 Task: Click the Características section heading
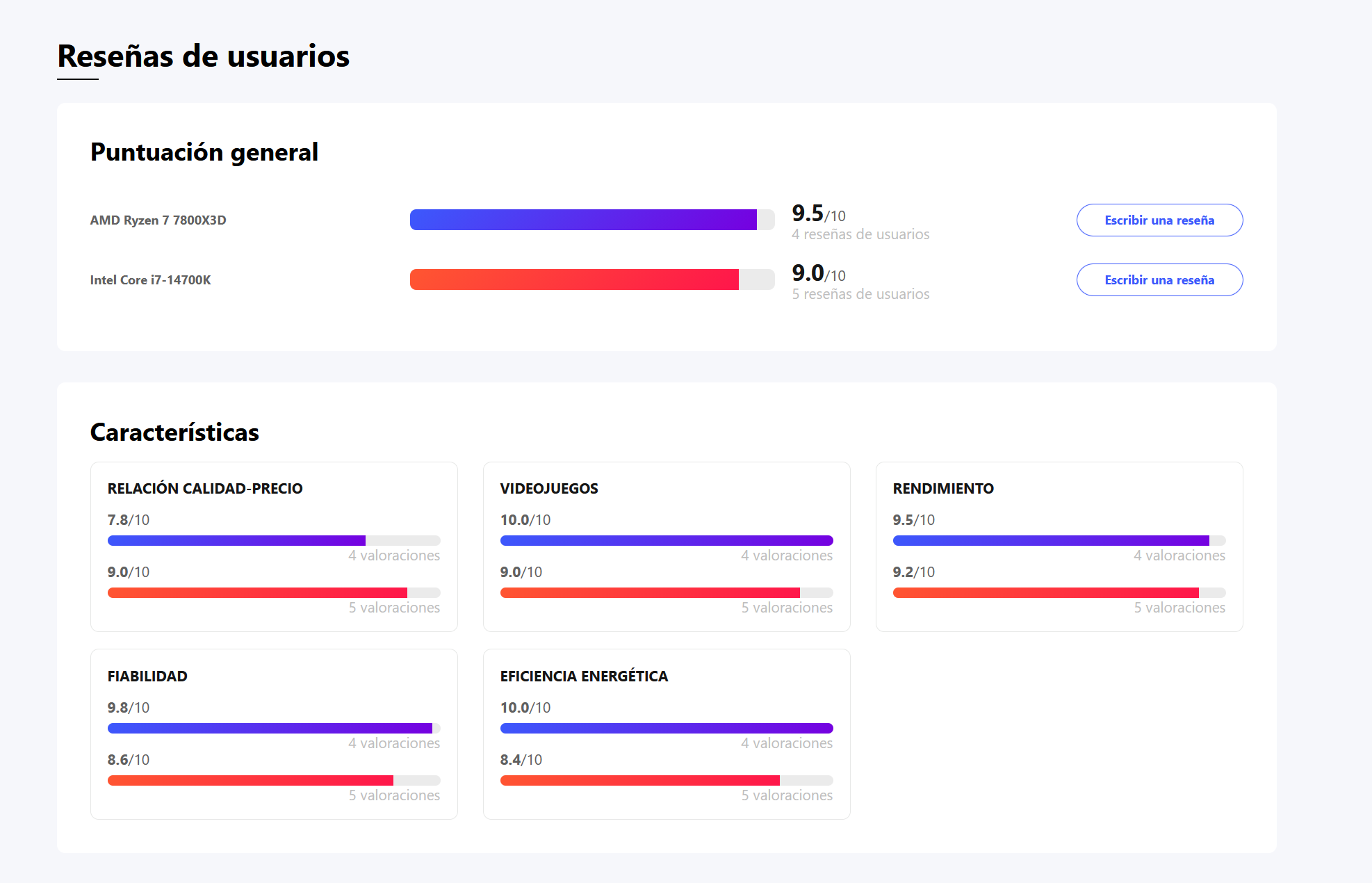tap(174, 432)
